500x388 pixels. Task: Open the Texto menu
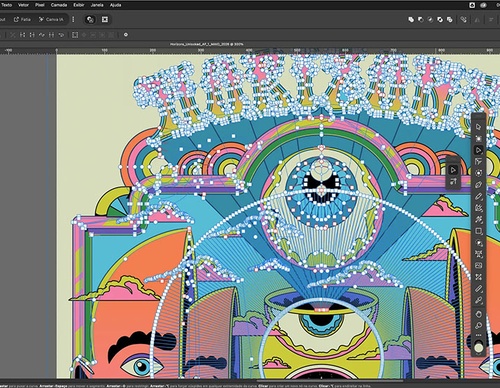click(x=6, y=5)
